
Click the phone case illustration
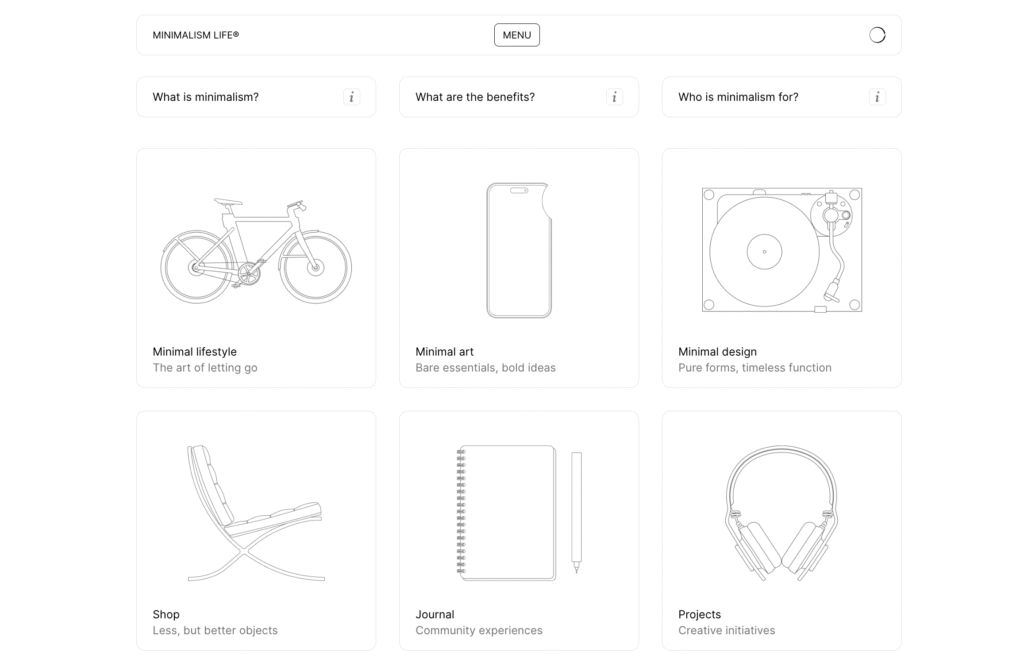(518, 249)
